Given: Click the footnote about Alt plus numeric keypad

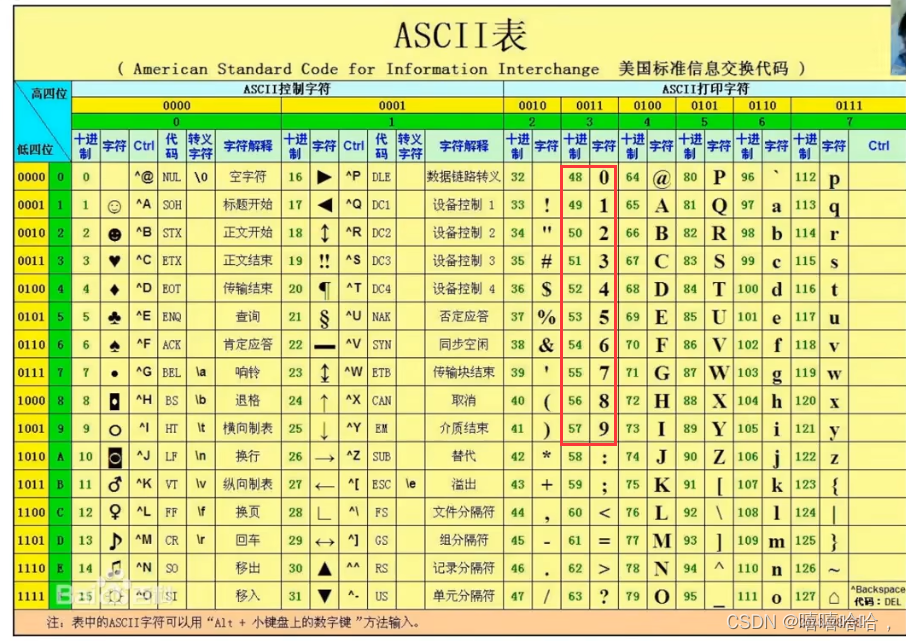Looking at the screenshot, I should tap(233, 623).
